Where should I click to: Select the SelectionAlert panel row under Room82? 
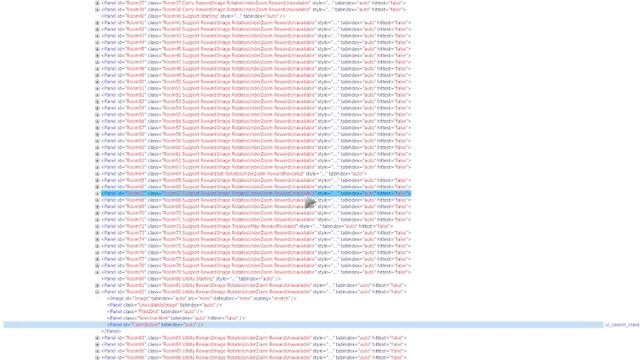tap(176, 318)
